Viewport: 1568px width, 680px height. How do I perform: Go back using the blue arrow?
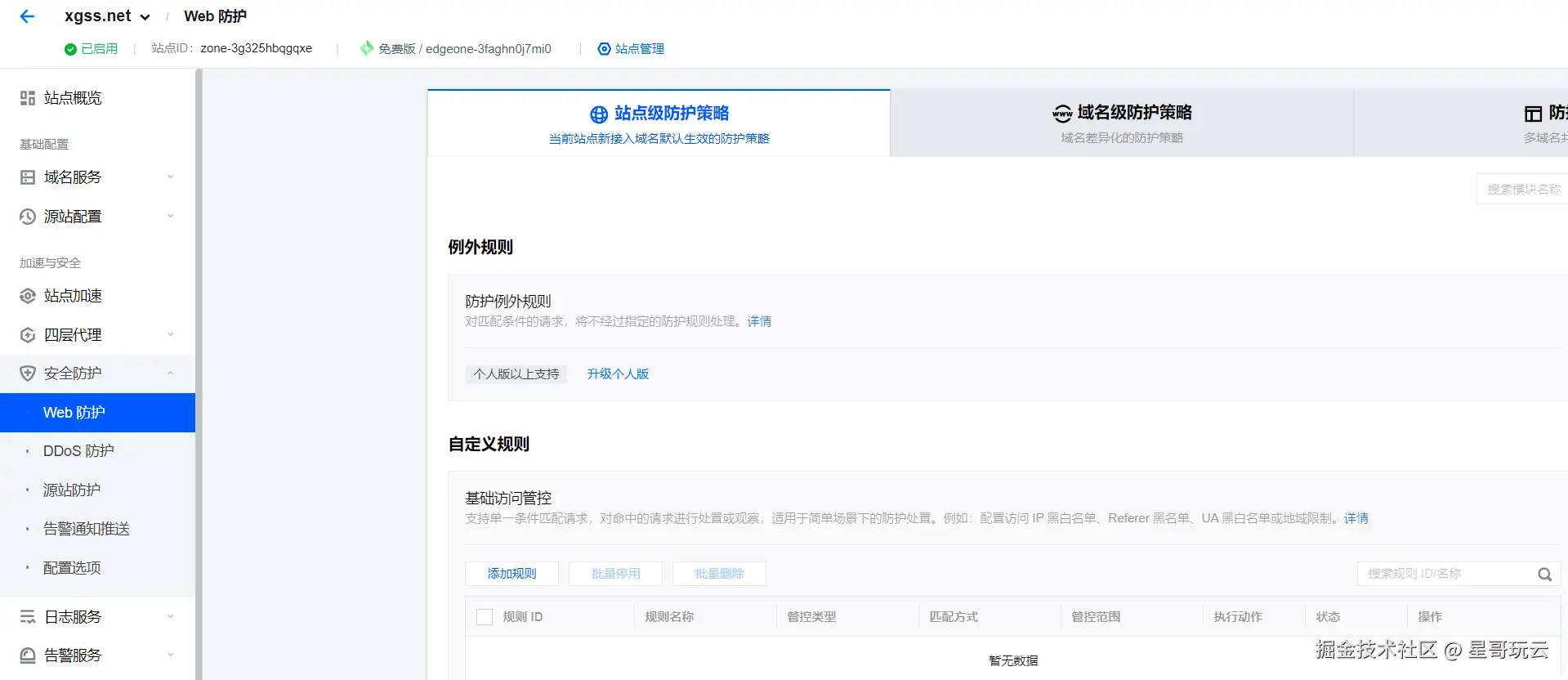(x=27, y=16)
